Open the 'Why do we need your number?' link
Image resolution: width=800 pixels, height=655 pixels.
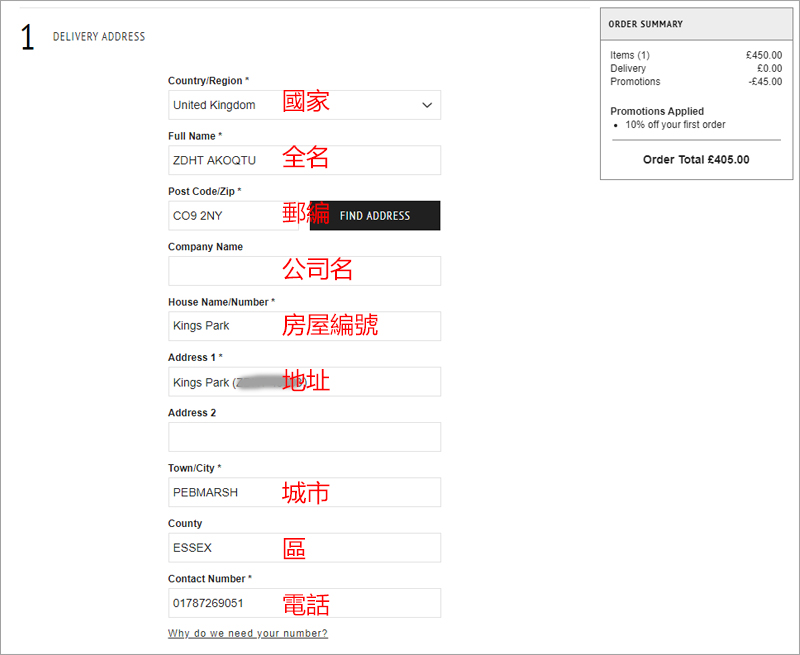247,633
